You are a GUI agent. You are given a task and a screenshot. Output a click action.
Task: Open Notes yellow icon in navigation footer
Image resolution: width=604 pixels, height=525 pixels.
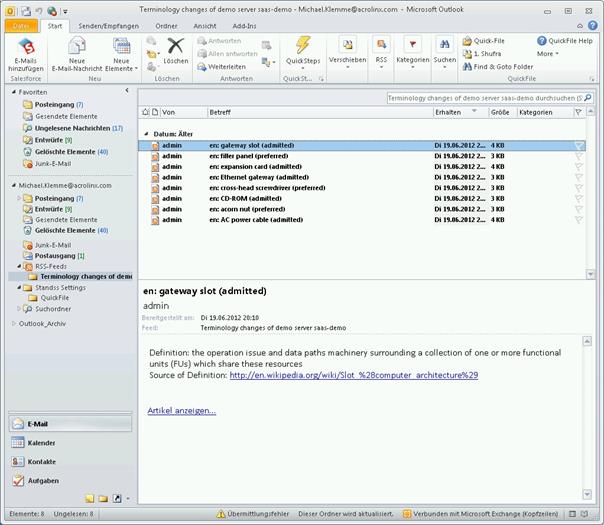tap(90, 499)
